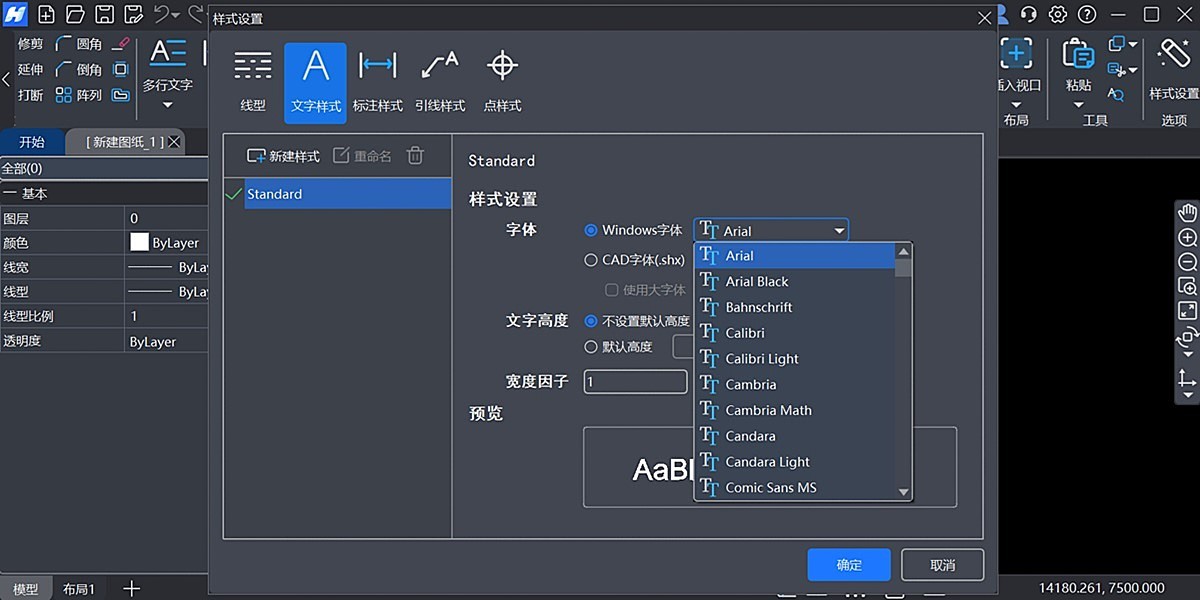
Task: Create a style with 新建样式
Action: coord(282,155)
